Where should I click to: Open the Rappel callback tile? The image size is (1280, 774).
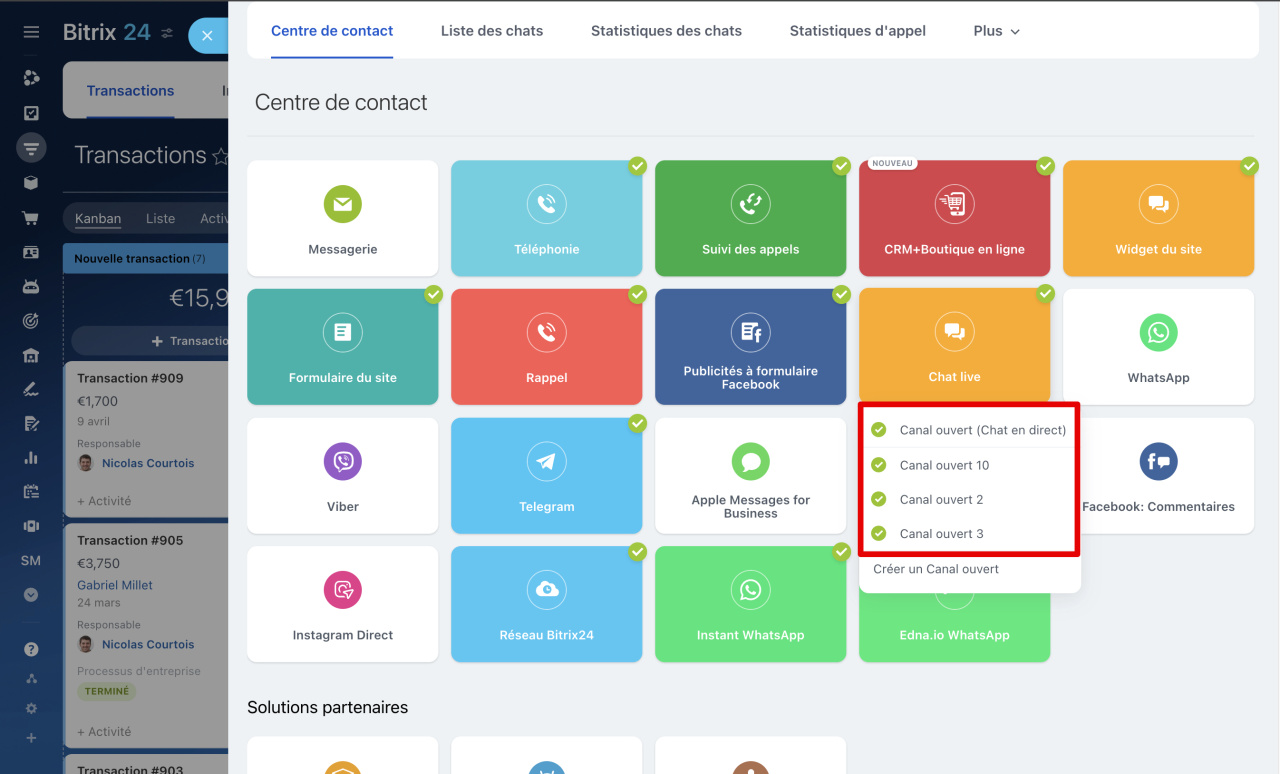(547, 347)
